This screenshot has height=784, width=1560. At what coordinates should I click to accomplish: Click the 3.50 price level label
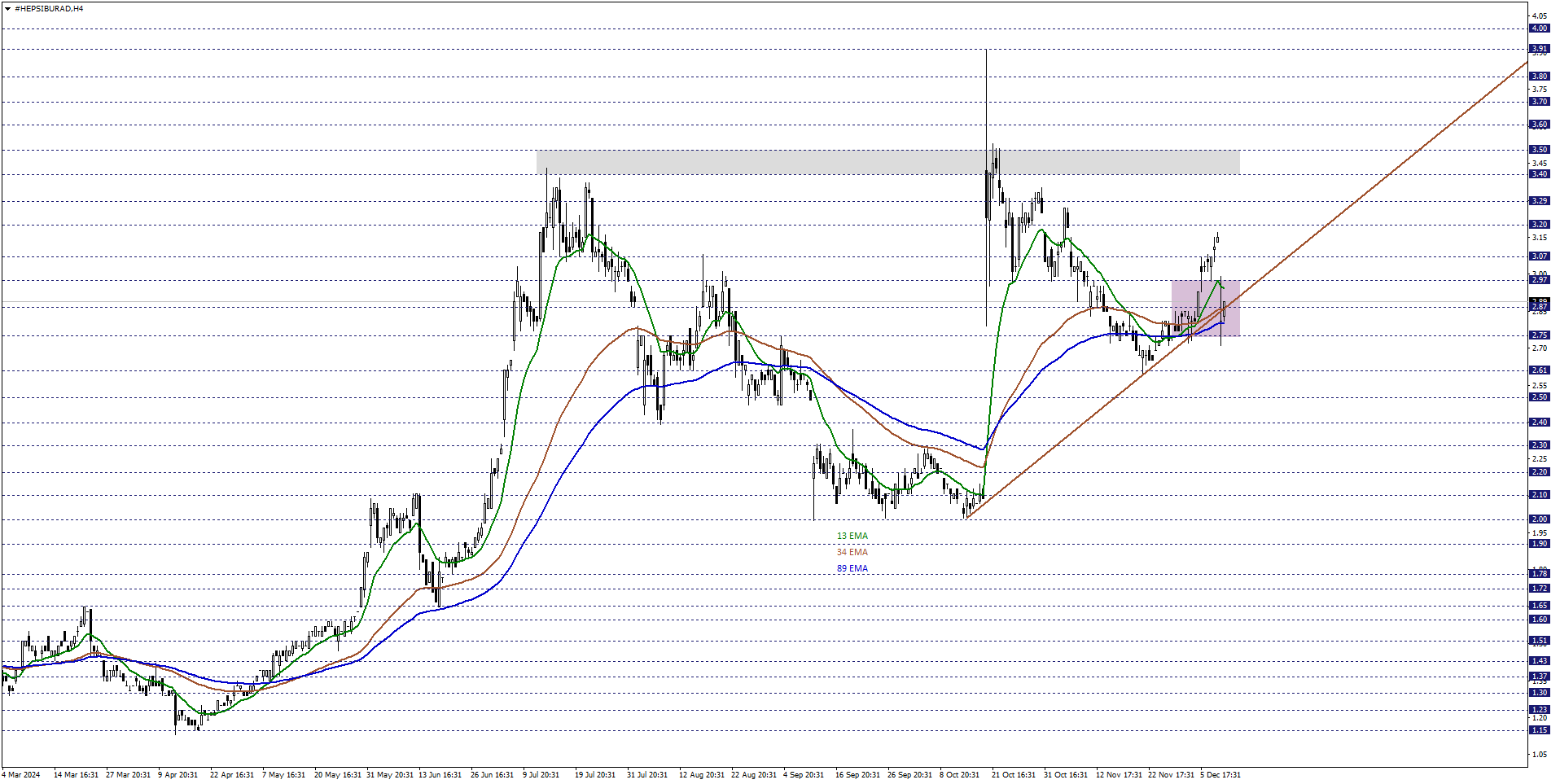(x=1539, y=150)
